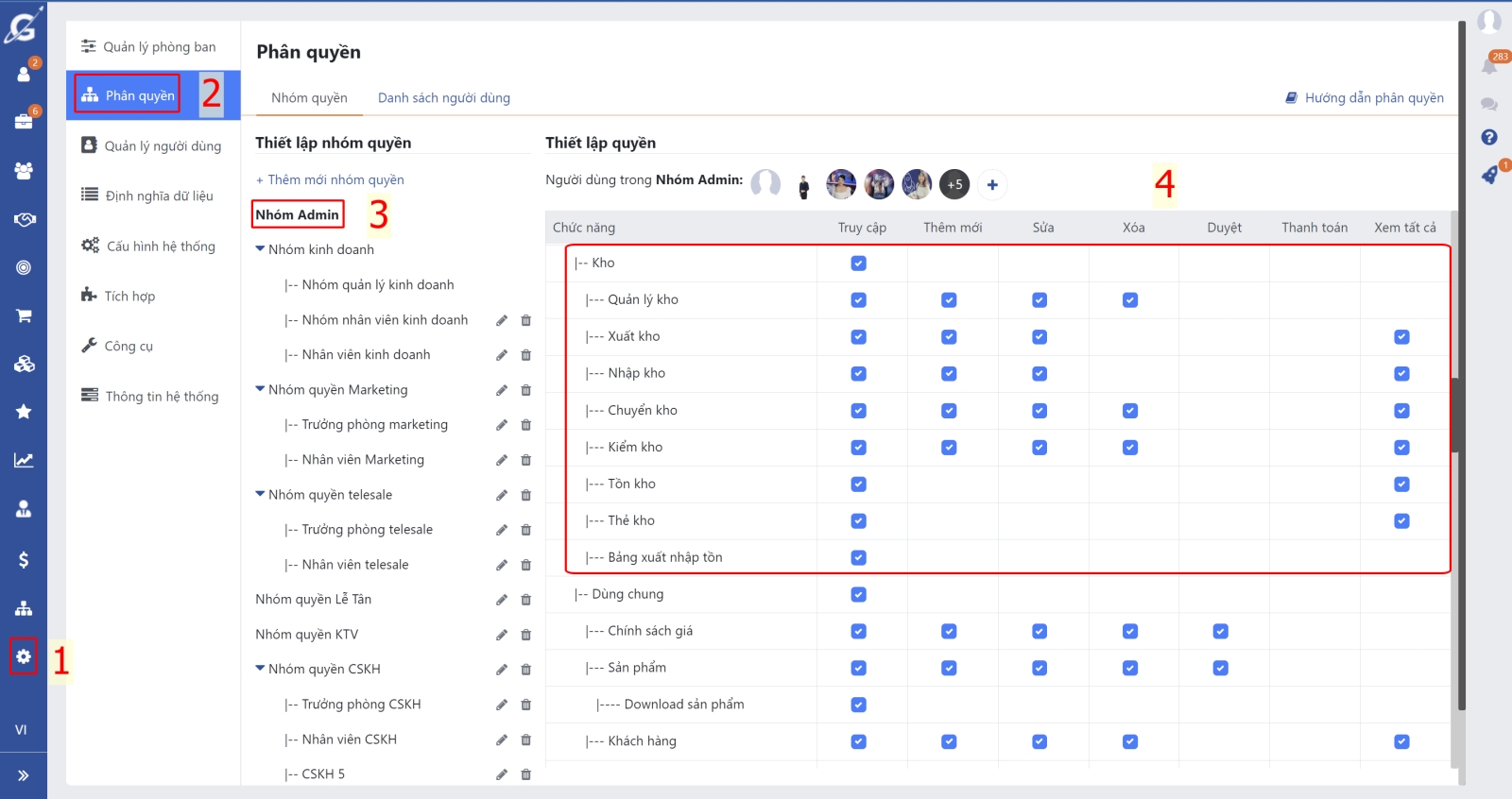Delete Nhóm quyền KTV with trash icon
1512x799 pixels.
pos(526,635)
